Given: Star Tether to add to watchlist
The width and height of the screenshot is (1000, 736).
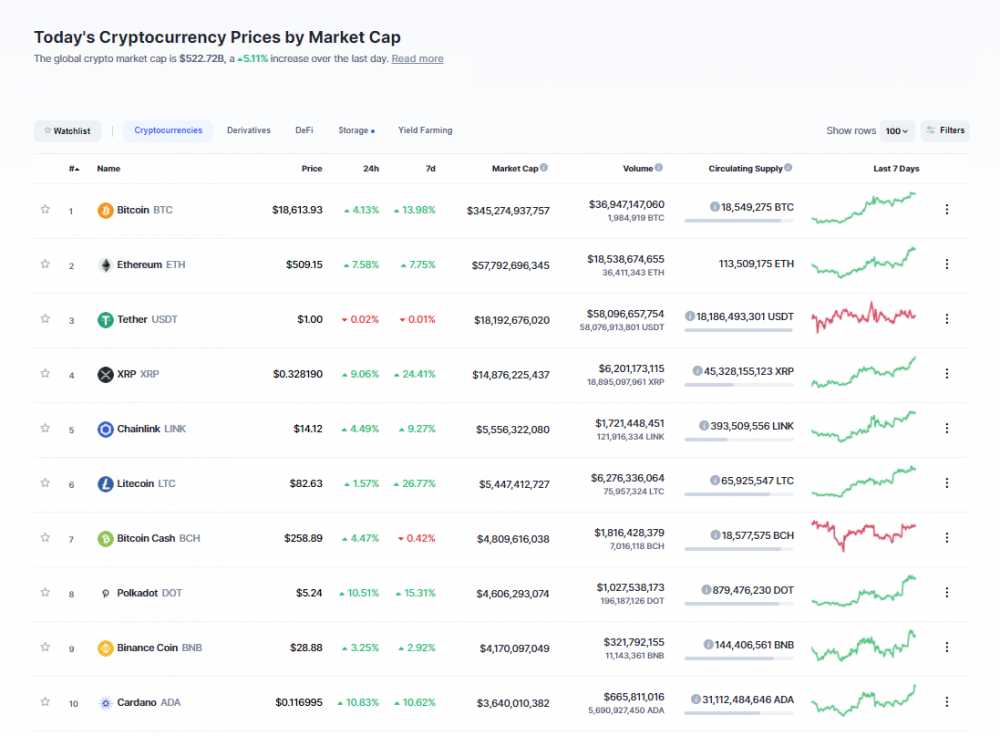Looking at the screenshot, I should click(x=45, y=319).
